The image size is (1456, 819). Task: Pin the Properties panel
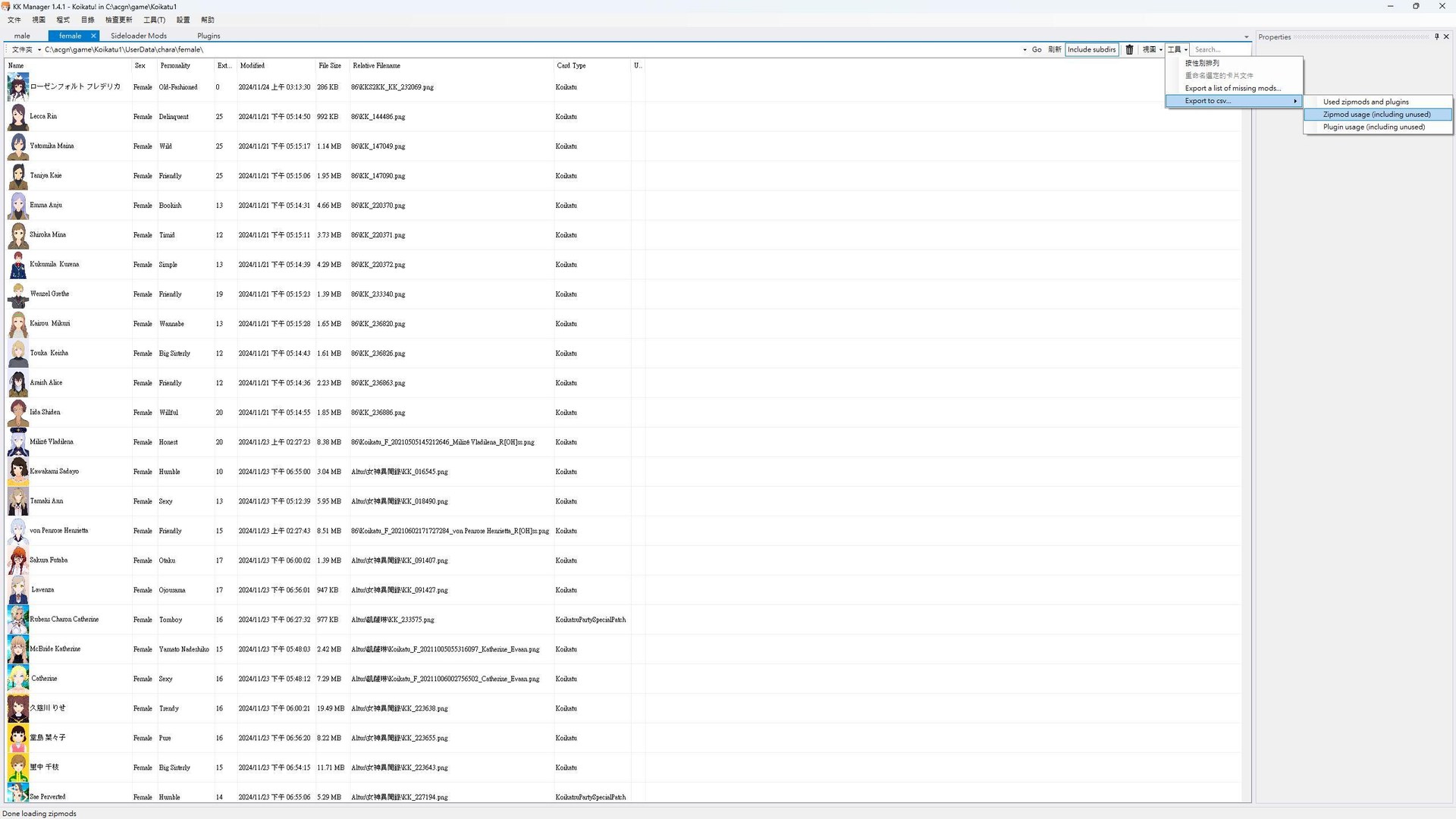1436,36
